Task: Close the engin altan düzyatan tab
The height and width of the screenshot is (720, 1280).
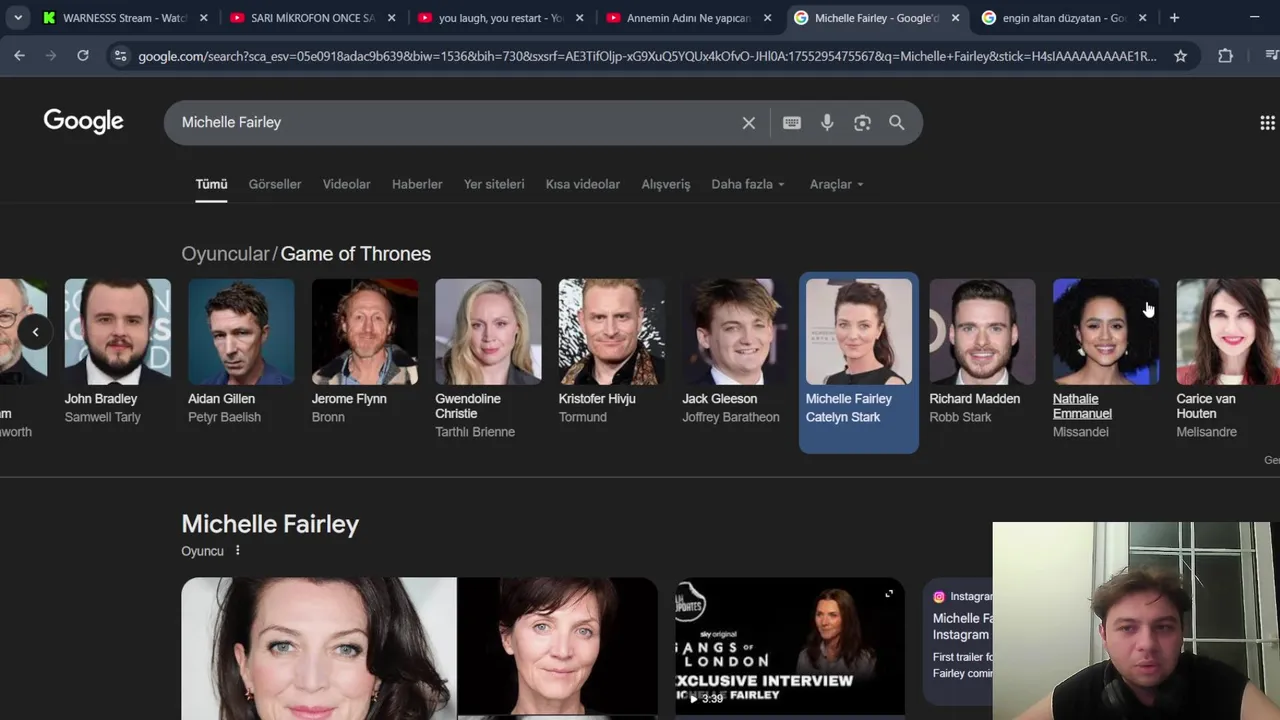Action: (1142, 18)
